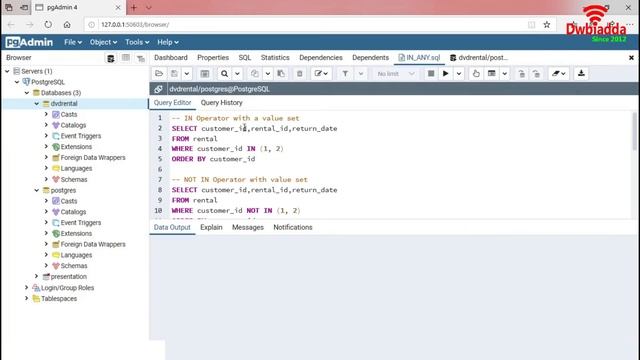Open the Explain options dropdown arrow
Screen dimensions: 640x360
(x=504, y=74)
